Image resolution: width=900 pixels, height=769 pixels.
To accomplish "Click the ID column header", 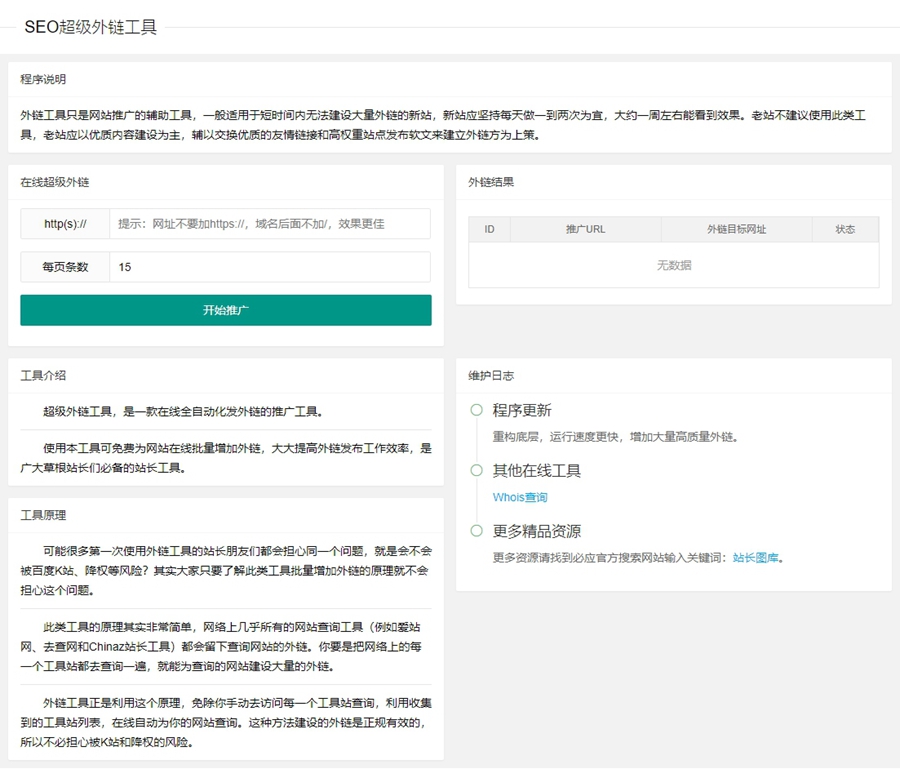I will coord(490,229).
